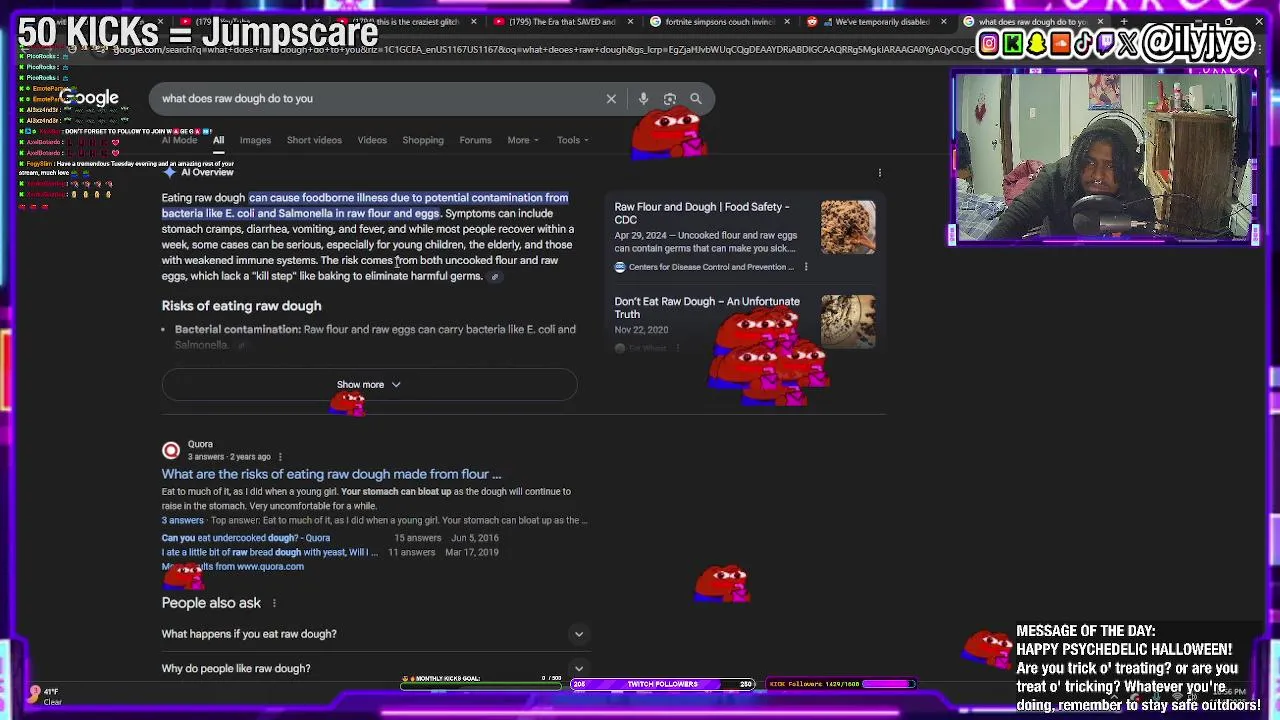Open Google Lens image search icon
Screen dimensions: 1280x720
pos(670,99)
